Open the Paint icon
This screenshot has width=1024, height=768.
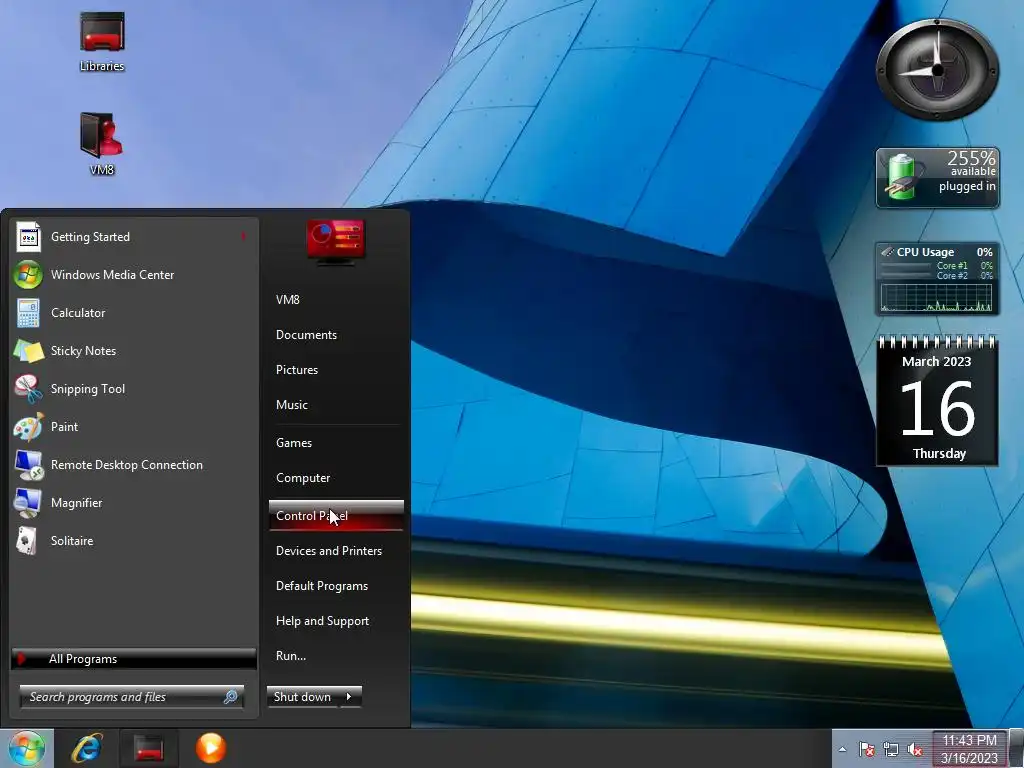click(28, 426)
